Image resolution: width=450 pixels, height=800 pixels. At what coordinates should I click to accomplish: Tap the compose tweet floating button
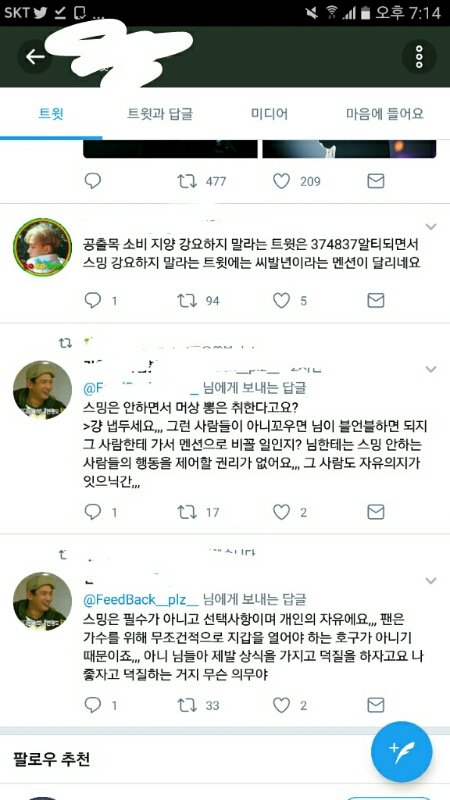[402, 752]
